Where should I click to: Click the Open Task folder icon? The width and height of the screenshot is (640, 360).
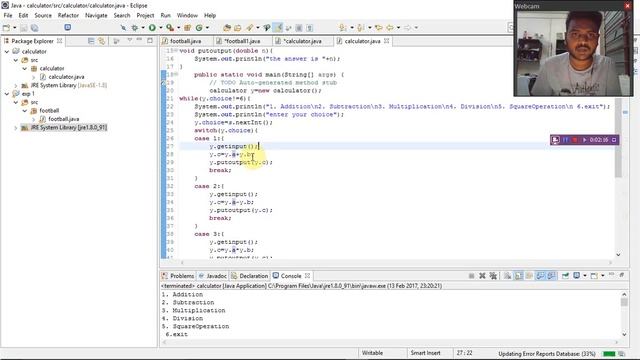238,28
